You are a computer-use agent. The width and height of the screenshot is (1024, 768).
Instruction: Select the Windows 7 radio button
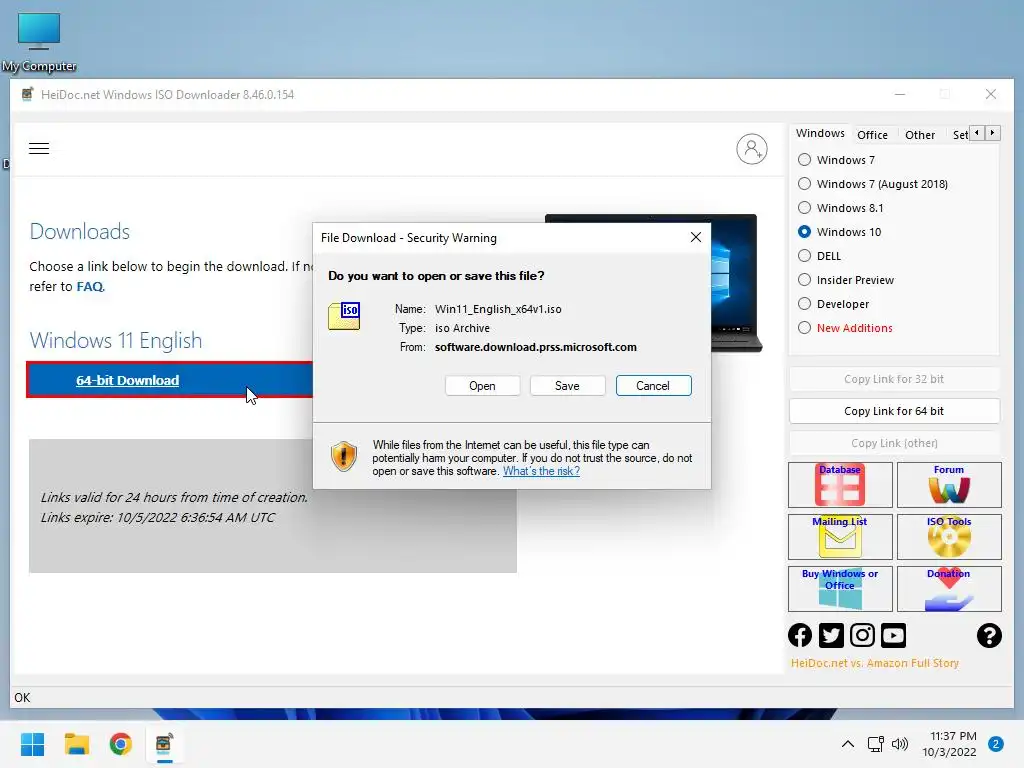tap(805, 160)
